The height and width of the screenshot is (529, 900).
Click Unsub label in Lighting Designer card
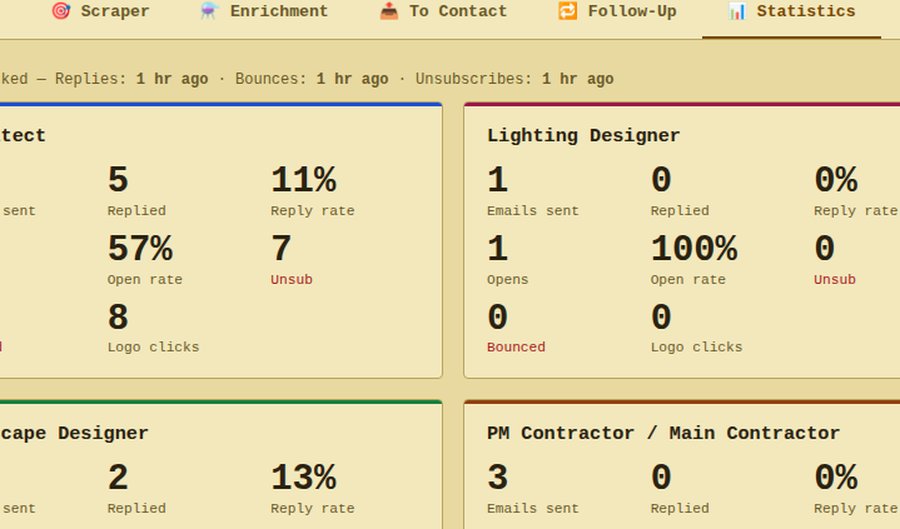(835, 279)
